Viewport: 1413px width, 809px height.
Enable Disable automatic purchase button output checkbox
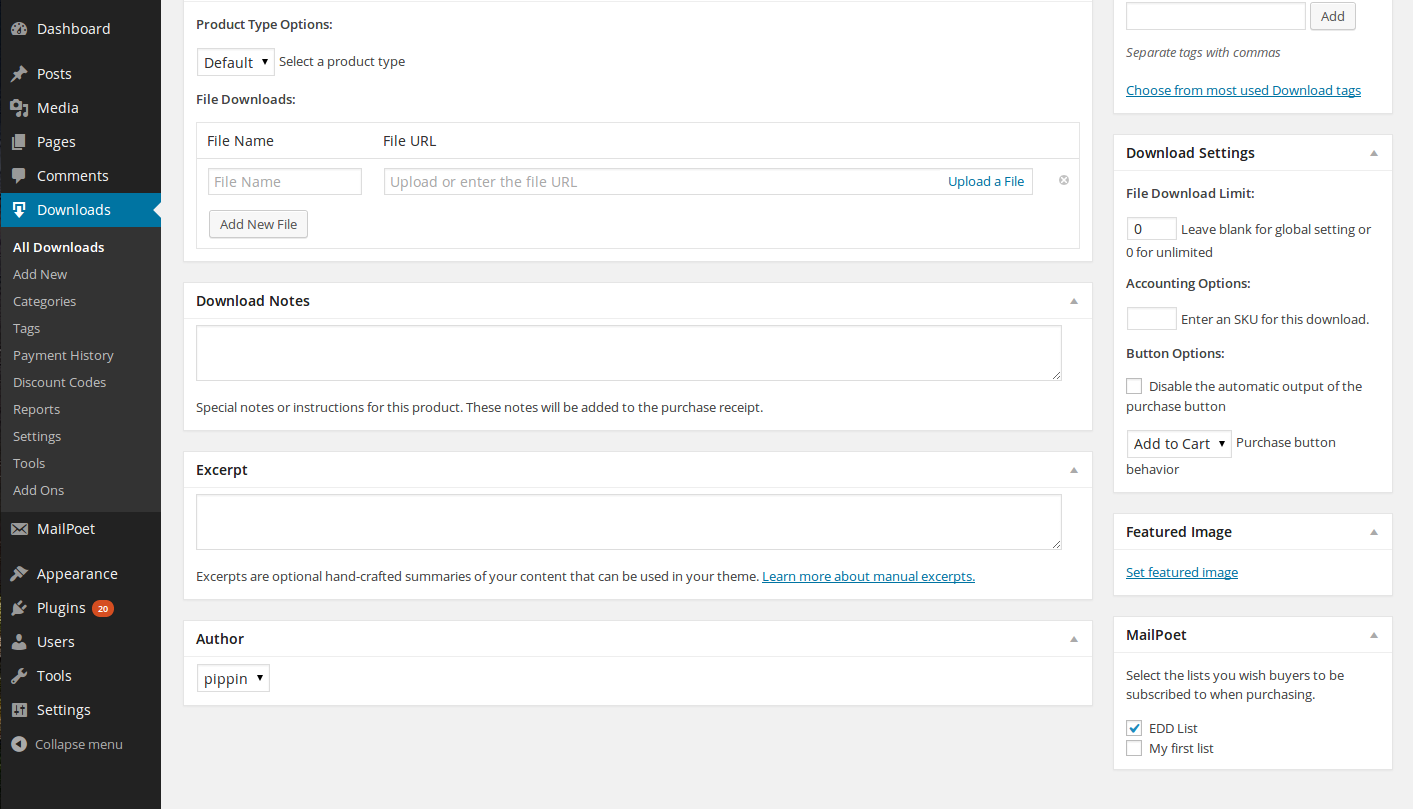point(1134,386)
